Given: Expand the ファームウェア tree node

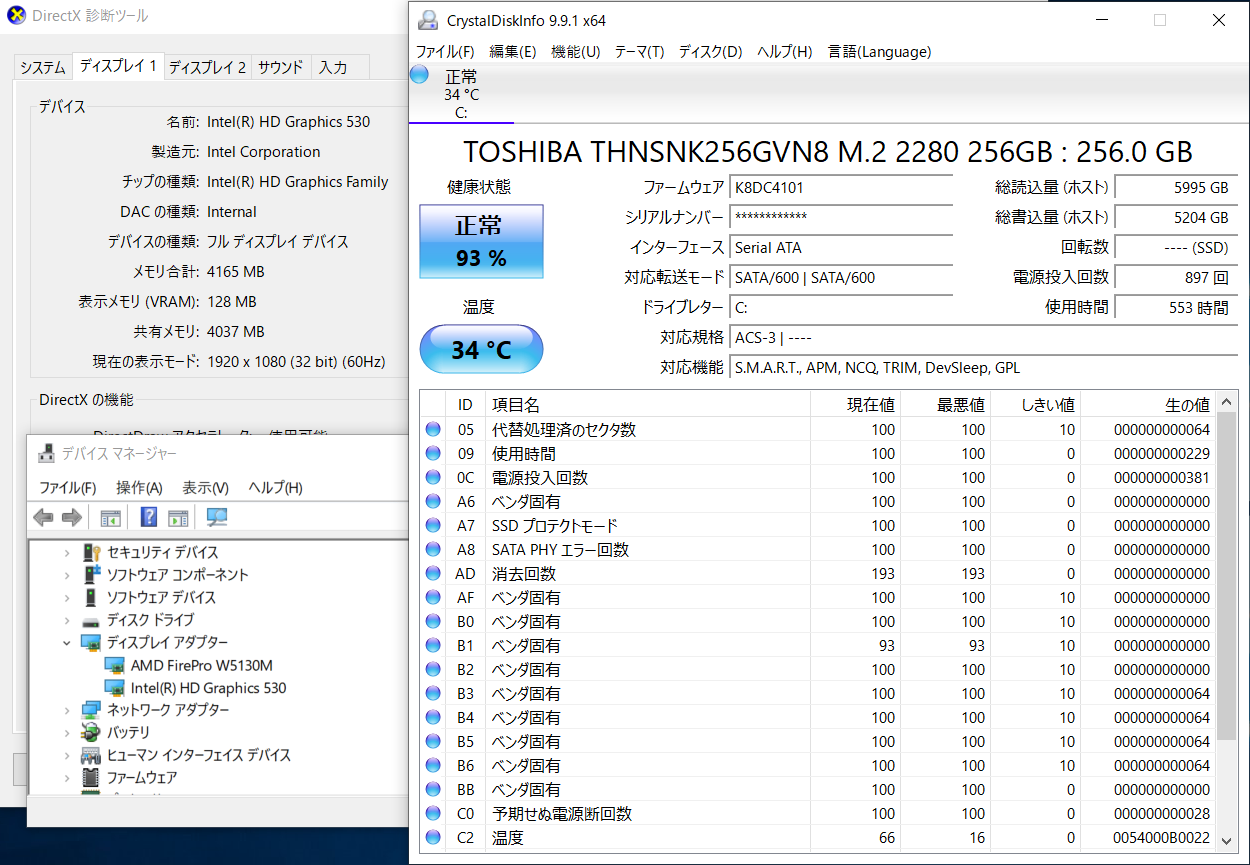Looking at the screenshot, I should (67, 777).
